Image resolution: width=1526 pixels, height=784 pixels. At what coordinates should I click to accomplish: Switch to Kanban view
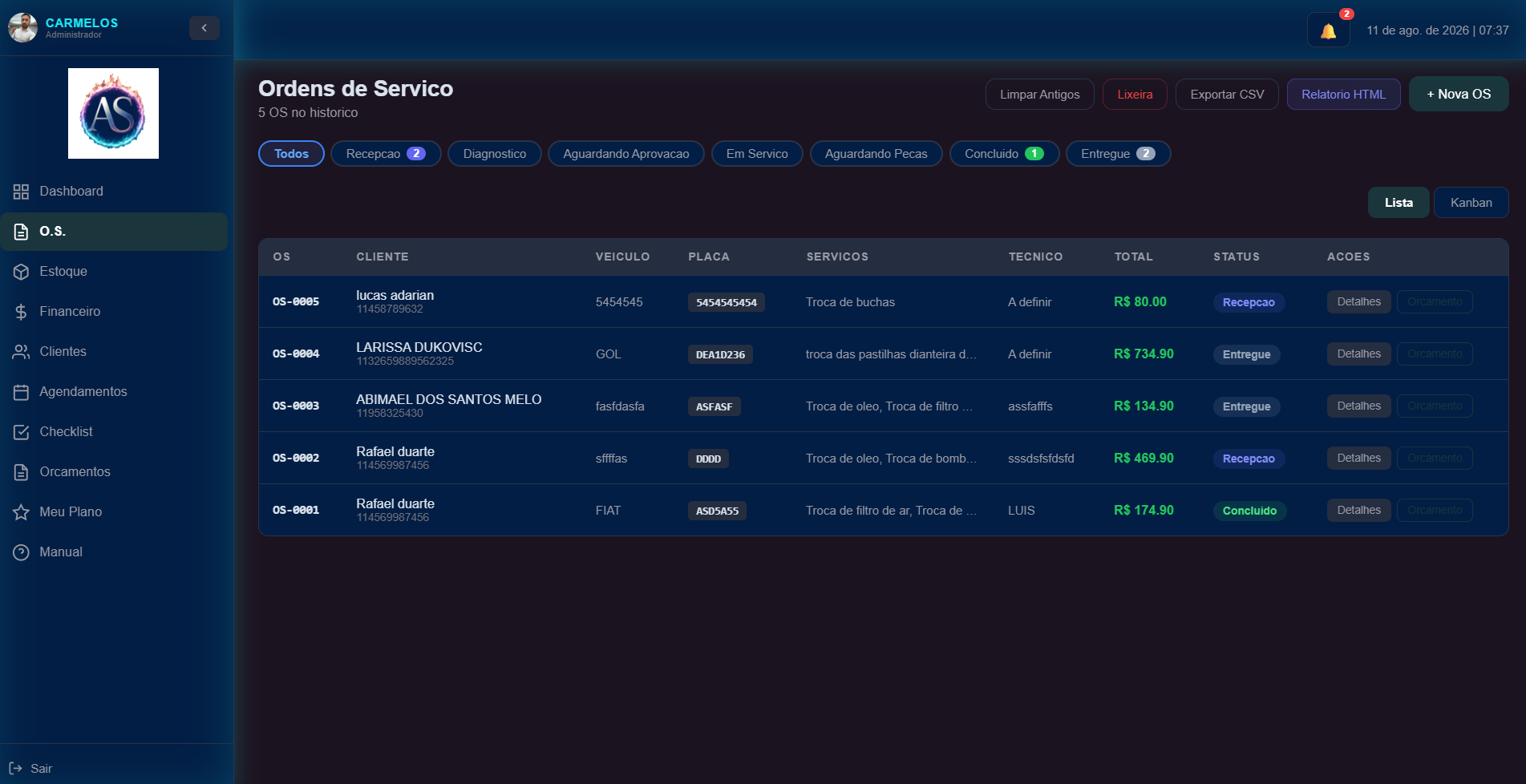point(1471,203)
